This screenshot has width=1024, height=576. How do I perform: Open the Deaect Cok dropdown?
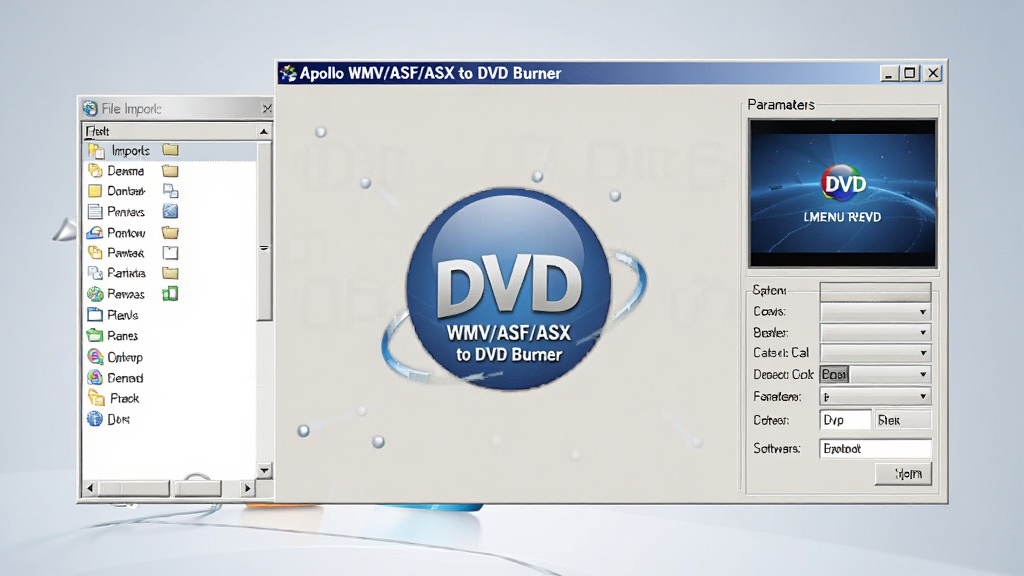tap(875, 374)
